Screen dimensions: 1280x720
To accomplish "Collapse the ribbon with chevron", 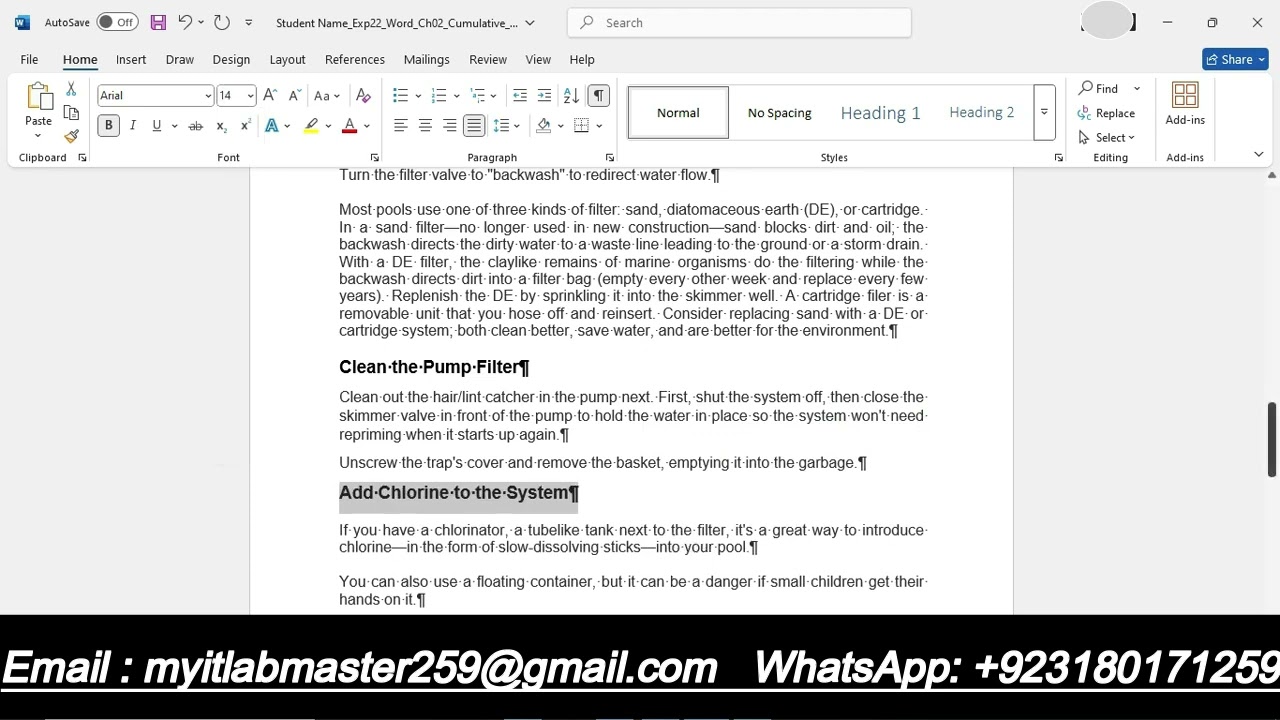I will click(1259, 155).
